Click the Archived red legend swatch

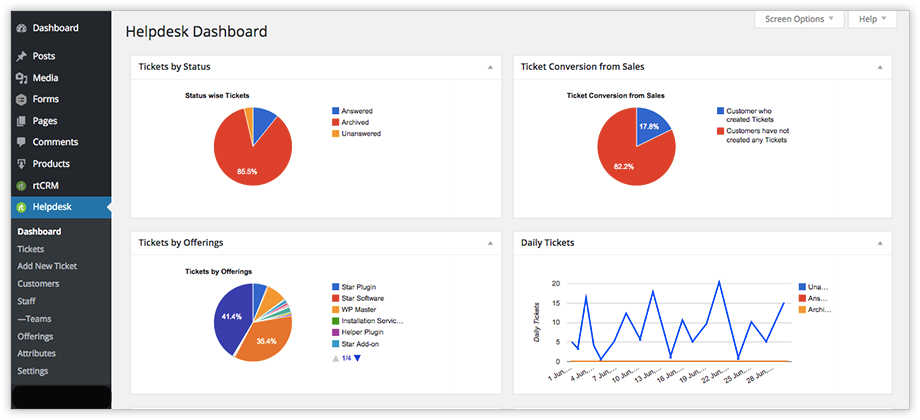pos(335,122)
